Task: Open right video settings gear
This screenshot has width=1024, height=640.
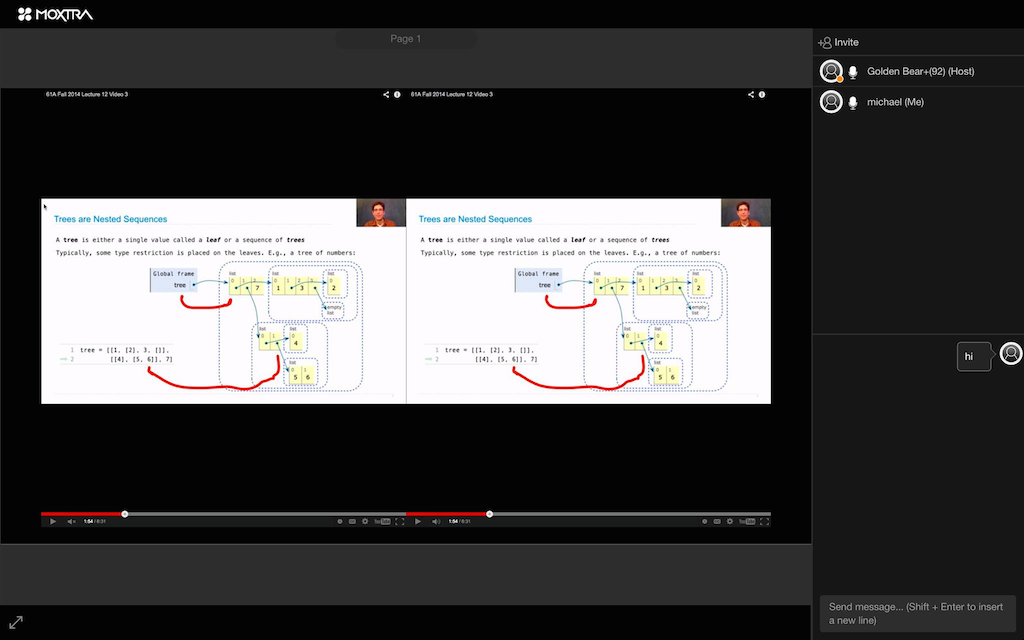Action: (x=730, y=521)
